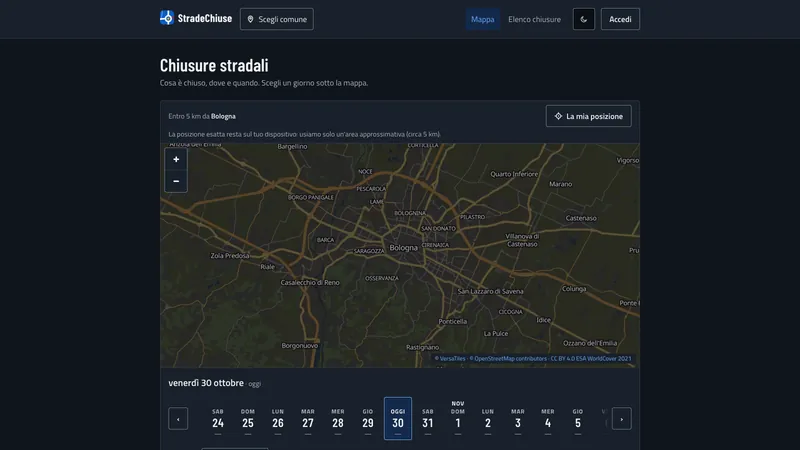Click San Lazzaro di Savena label
Screen dimensions: 800x450
click(490, 291)
